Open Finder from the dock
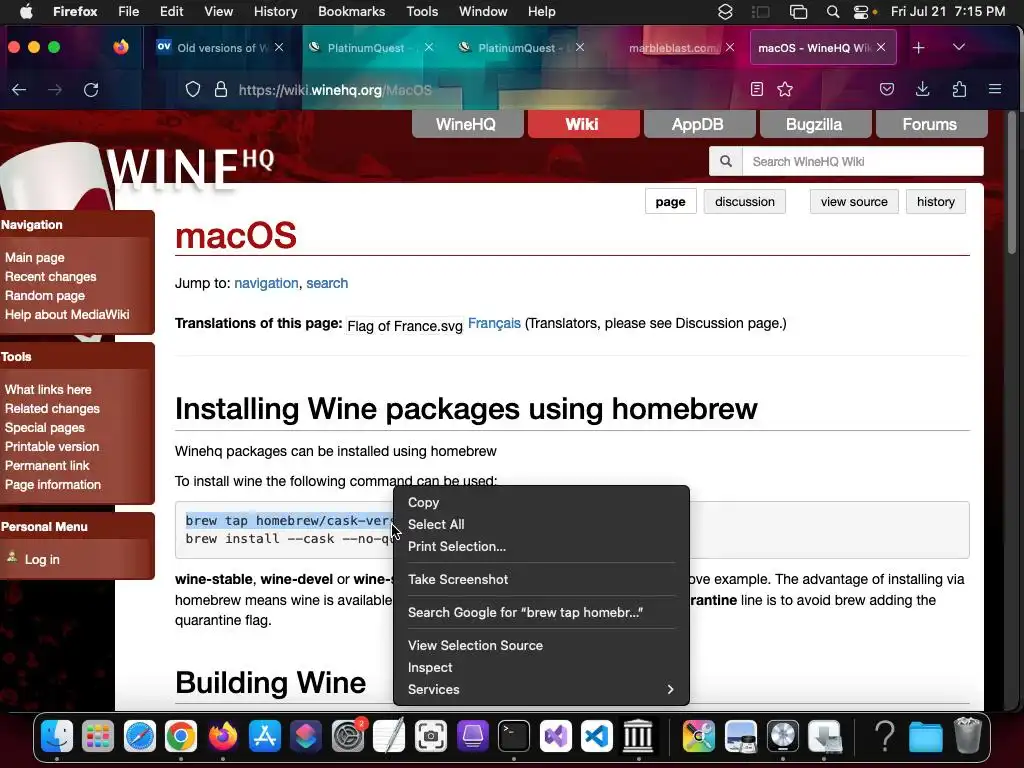Image resolution: width=1024 pixels, height=768 pixels. 57,736
